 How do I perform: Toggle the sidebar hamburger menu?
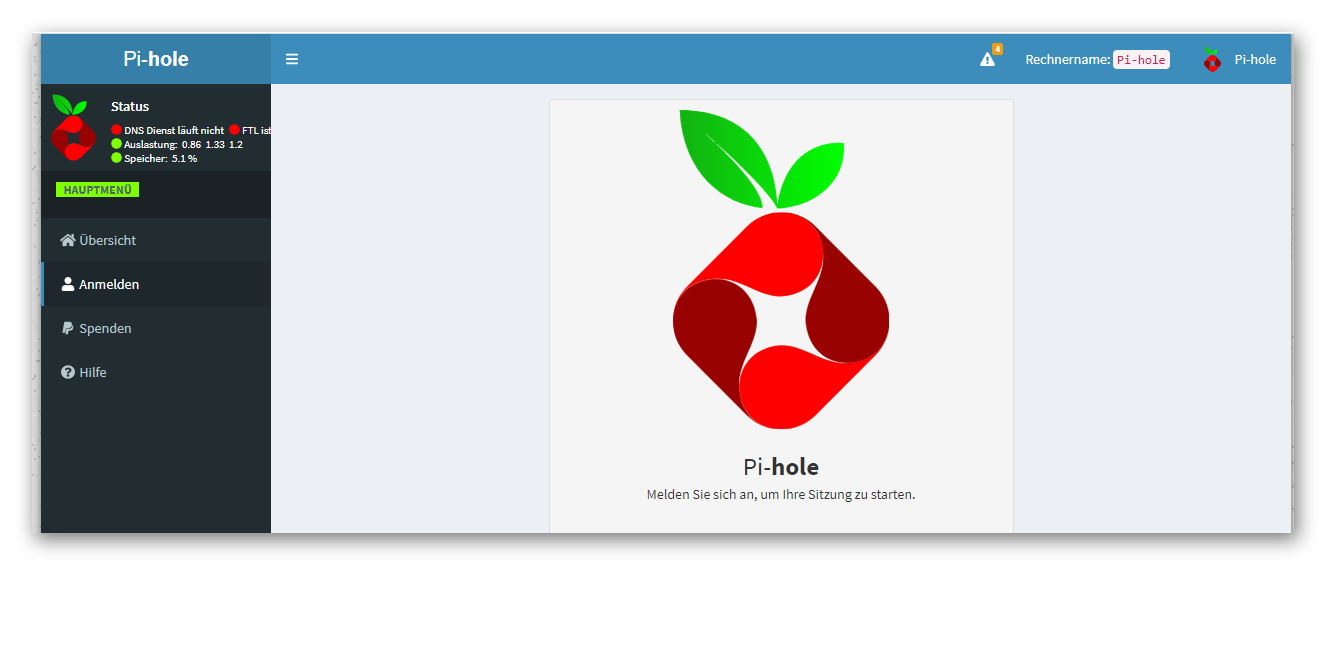pyautogui.click(x=292, y=59)
